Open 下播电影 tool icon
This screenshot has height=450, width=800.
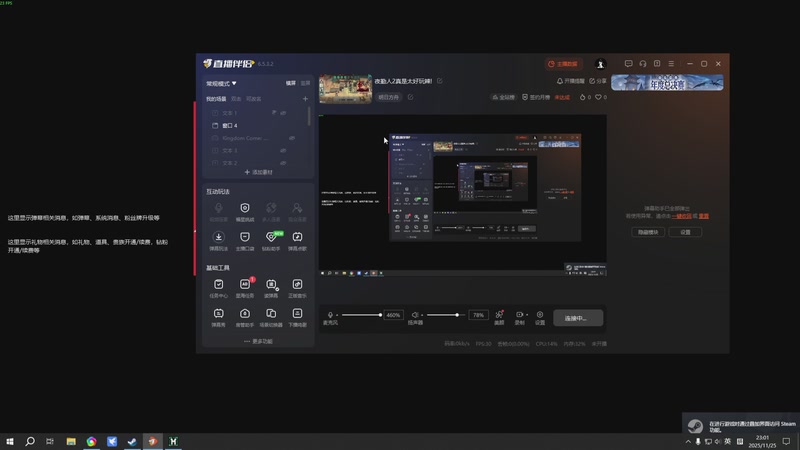coord(297,313)
